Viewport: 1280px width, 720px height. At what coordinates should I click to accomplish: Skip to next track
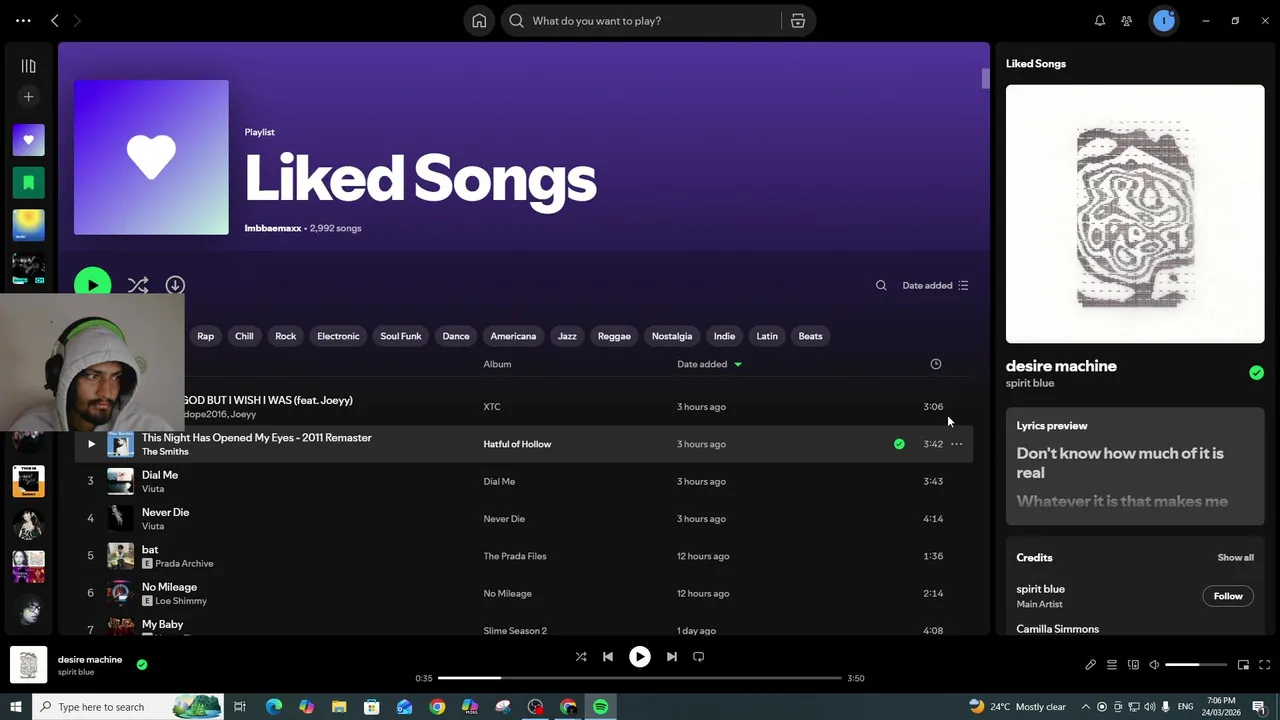pyautogui.click(x=672, y=657)
